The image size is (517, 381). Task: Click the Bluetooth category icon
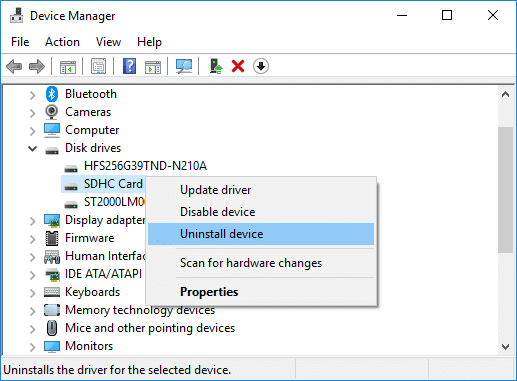[52, 94]
